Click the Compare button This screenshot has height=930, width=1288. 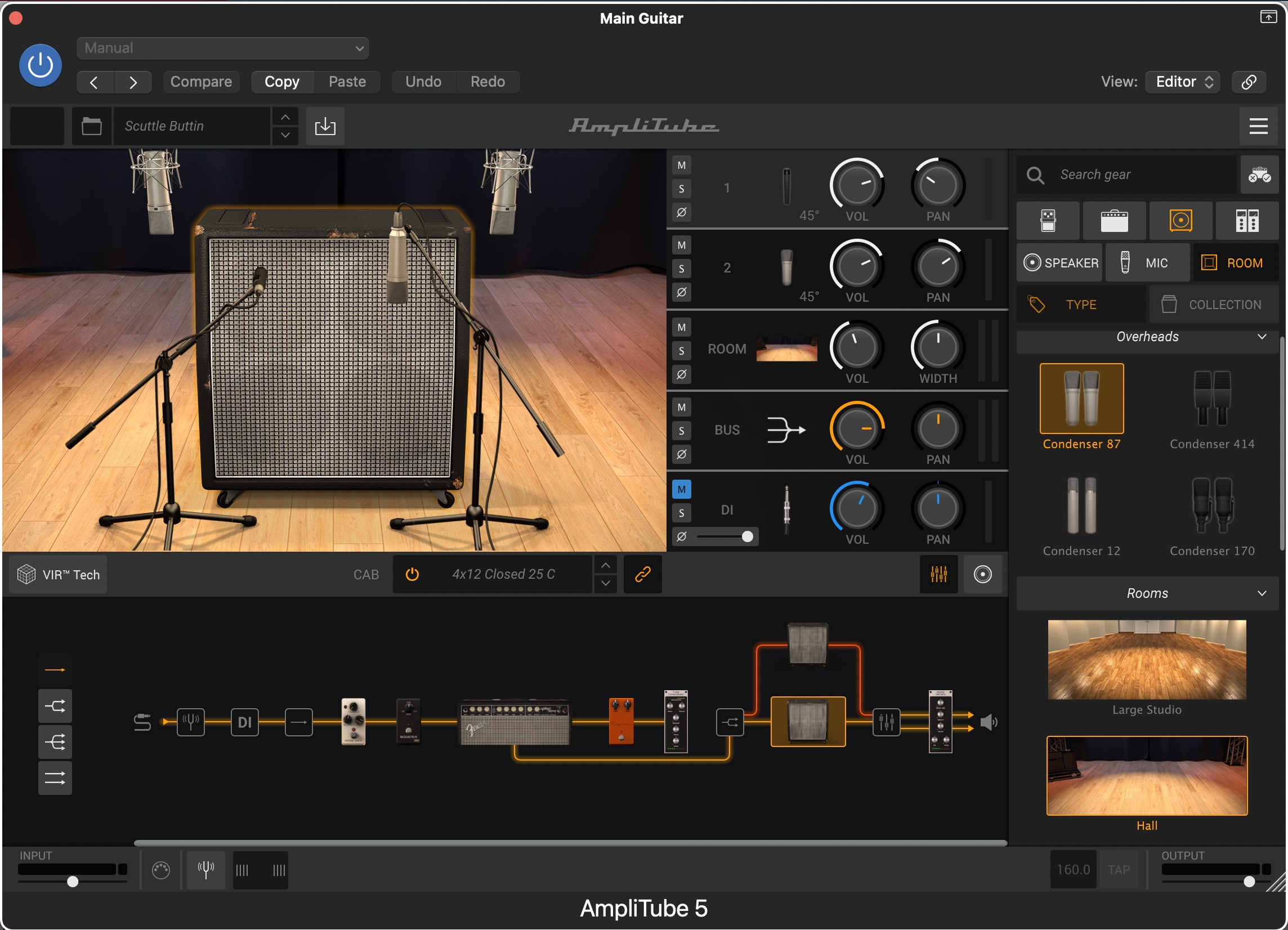coord(201,82)
